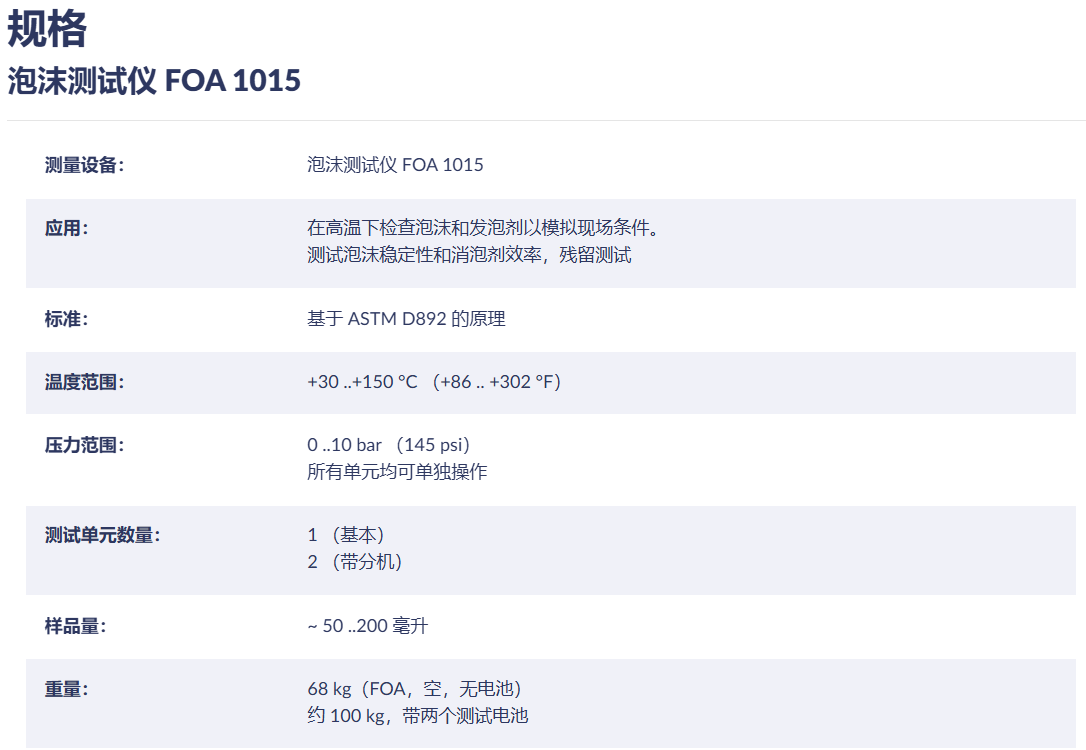Click the 泡沫测试仪 FOA 1015 subtitle
This screenshot has width=1086, height=750.
click(154, 80)
